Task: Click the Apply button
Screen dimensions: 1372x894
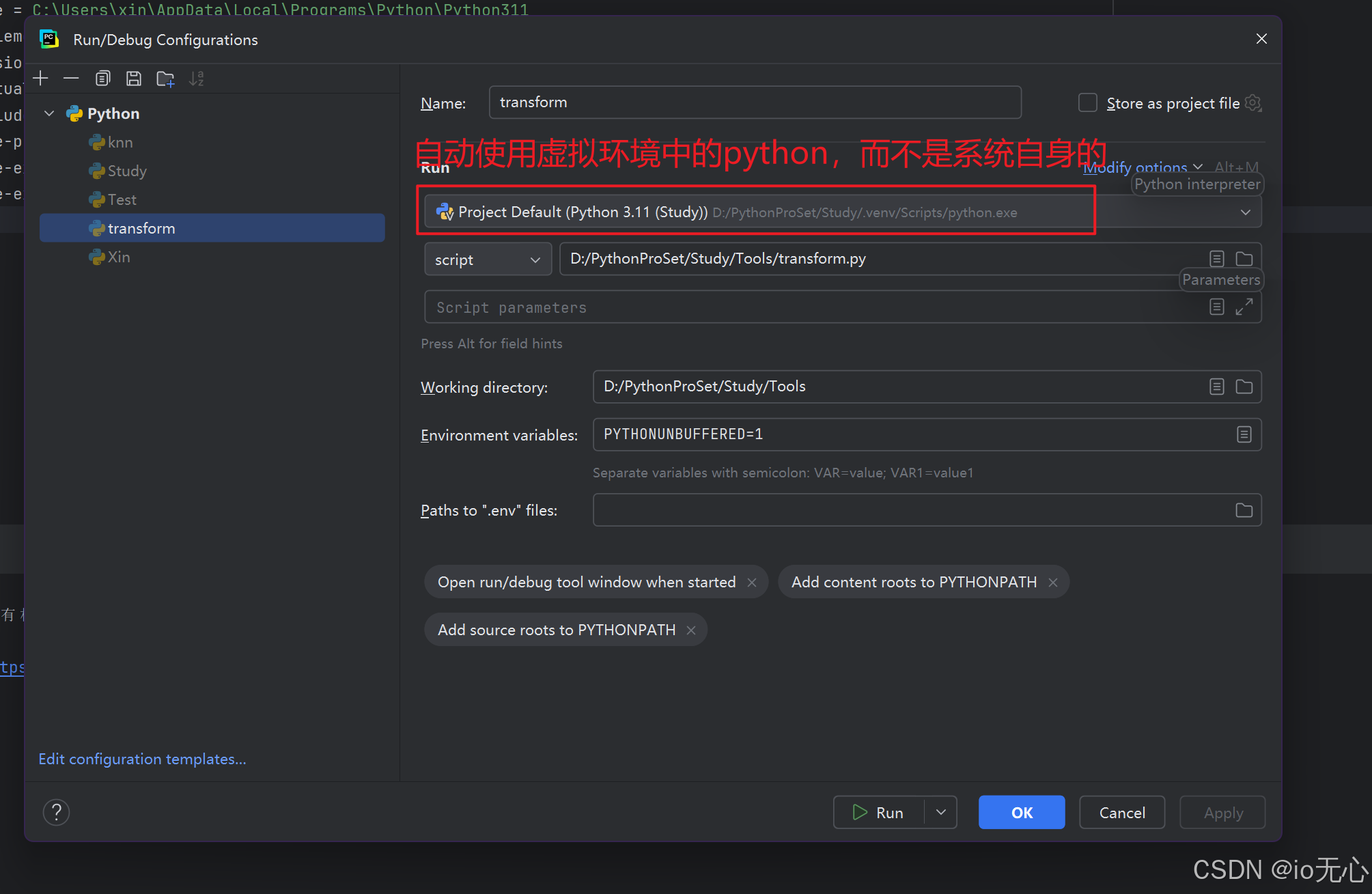Action: click(x=1222, y=812)
